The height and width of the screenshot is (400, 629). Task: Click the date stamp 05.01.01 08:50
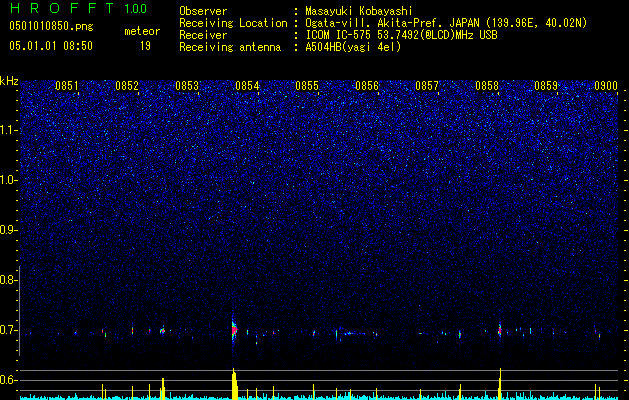(x=51, y=46)
